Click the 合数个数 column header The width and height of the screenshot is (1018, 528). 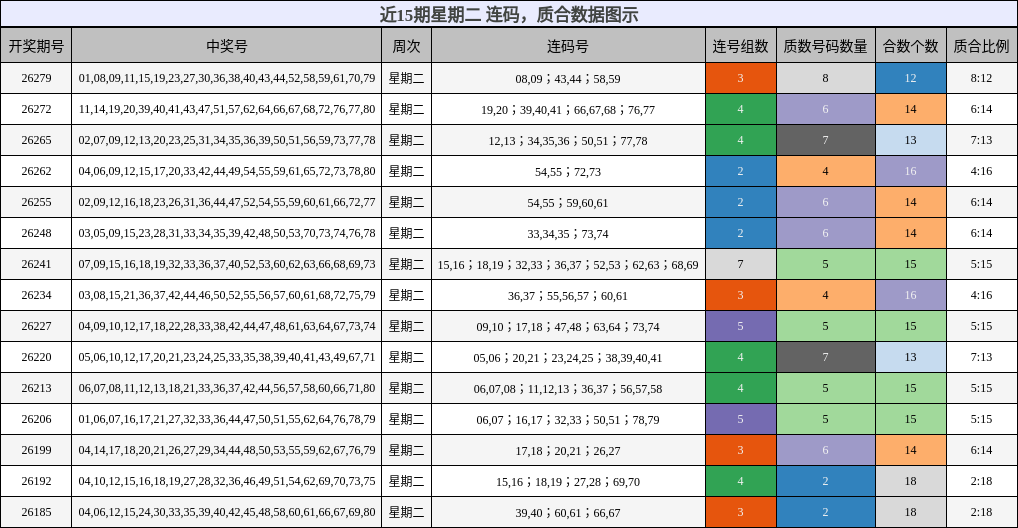911,45
